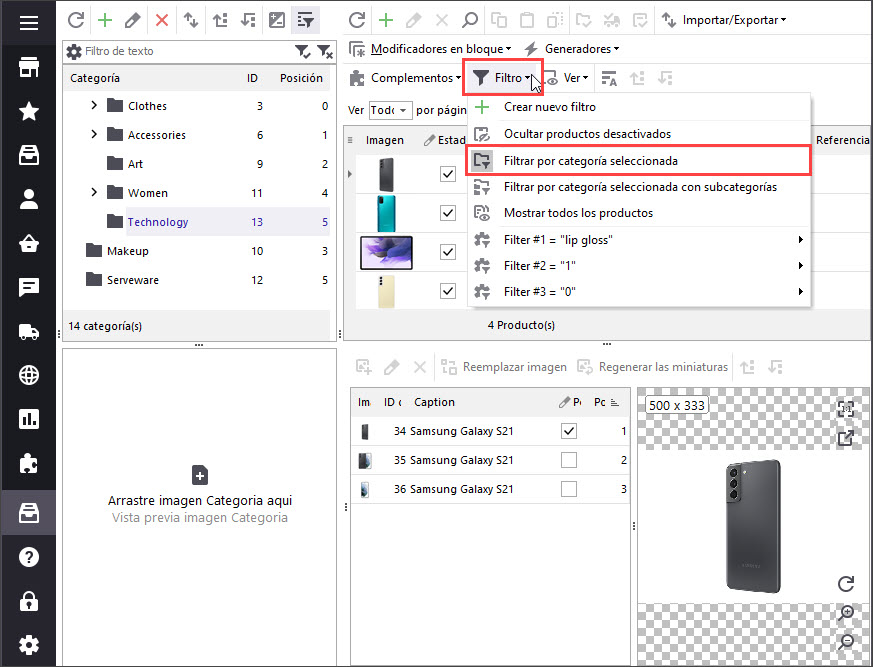Screen dimensions: 873x667
Task: Expand the Clothes category
Action: [94, 105]
